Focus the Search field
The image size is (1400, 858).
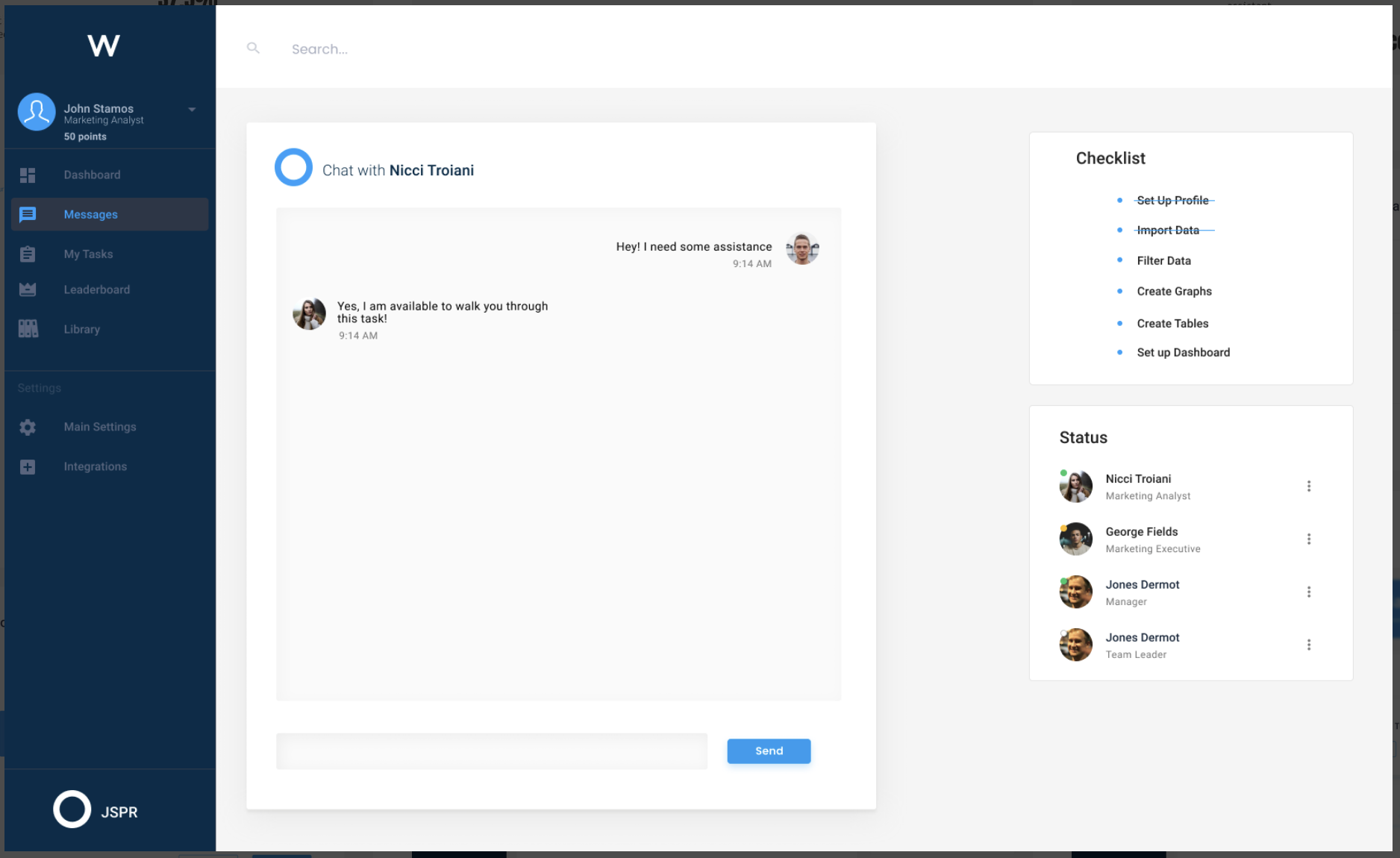click(319, 49)
